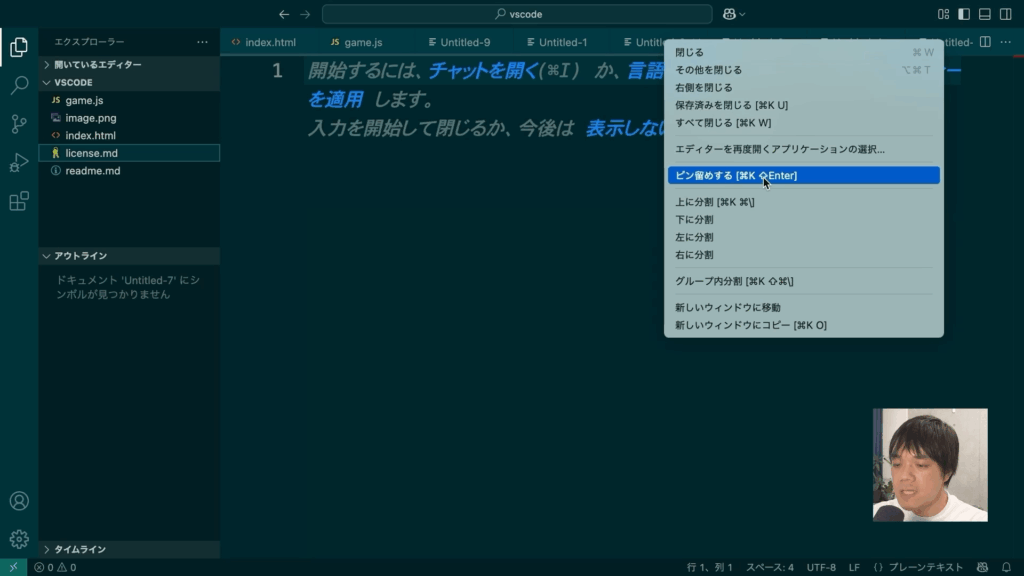Expand the タイムライン section
Screen dimensions: 1024x576
coord(80,549)
